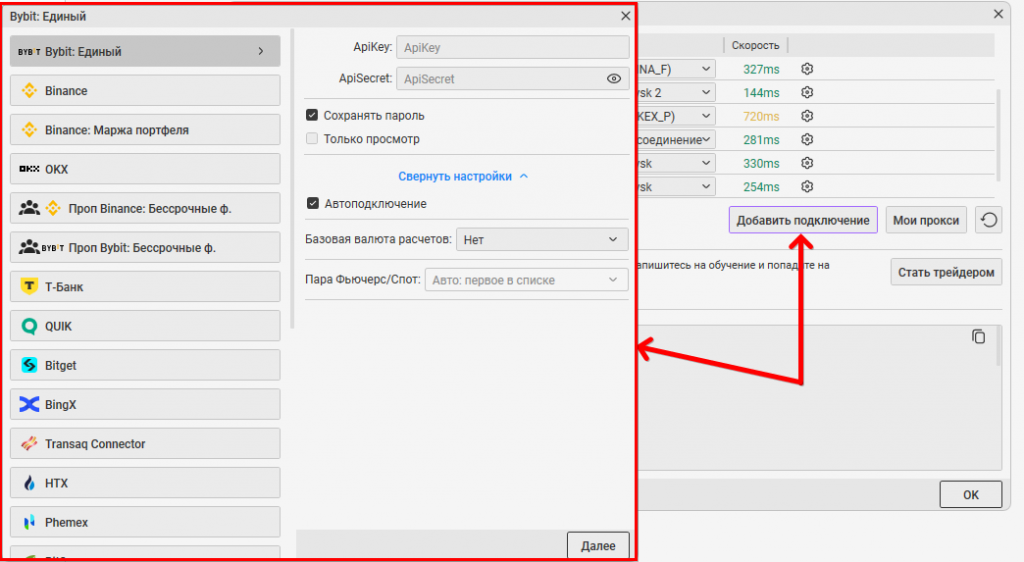
Task: Click into the ApiKey input field
Action: click(513, 47)
